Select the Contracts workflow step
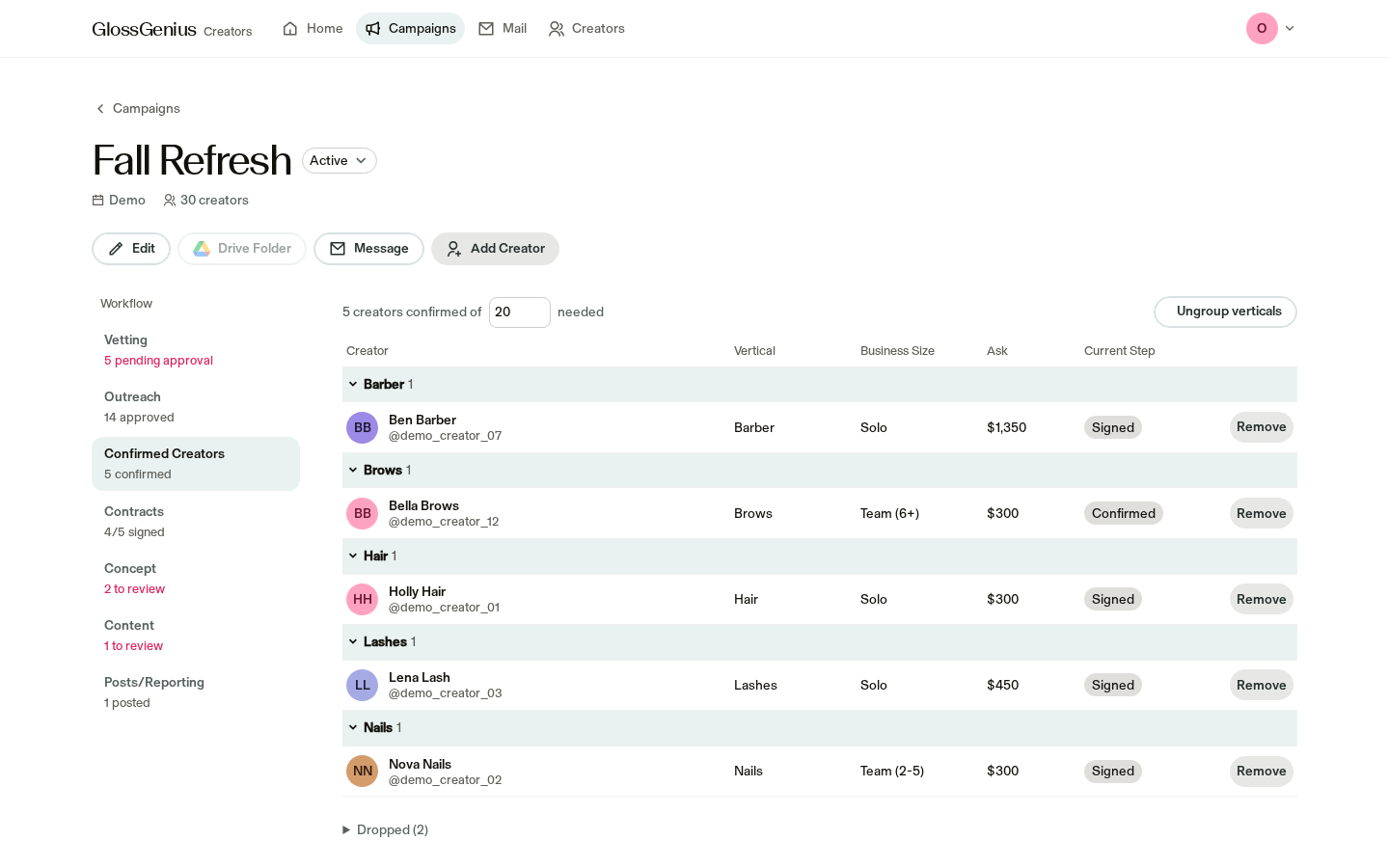The image size is (1389, 868). coord(196,522)
